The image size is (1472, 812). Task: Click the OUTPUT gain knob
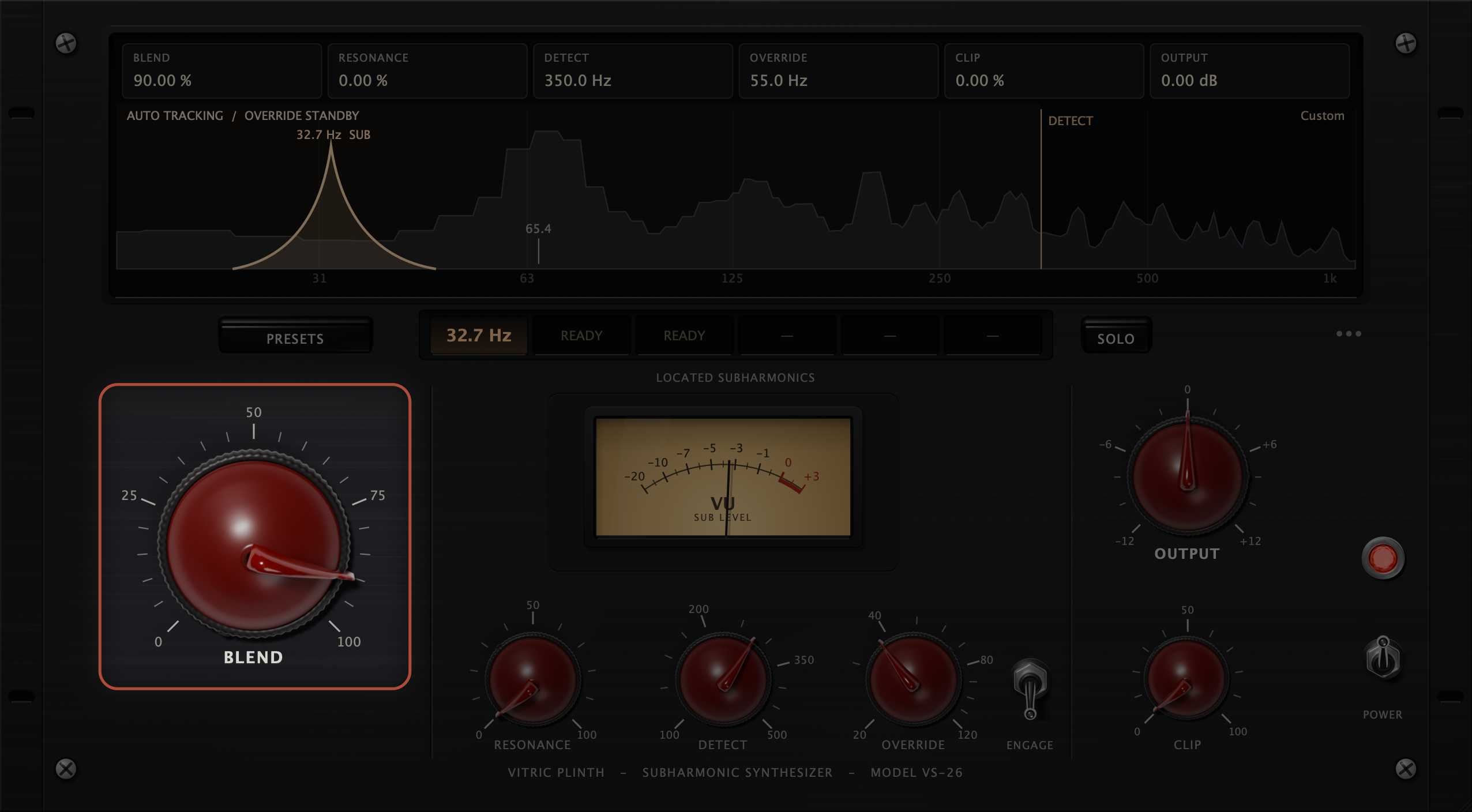(x=1187, y=476)
